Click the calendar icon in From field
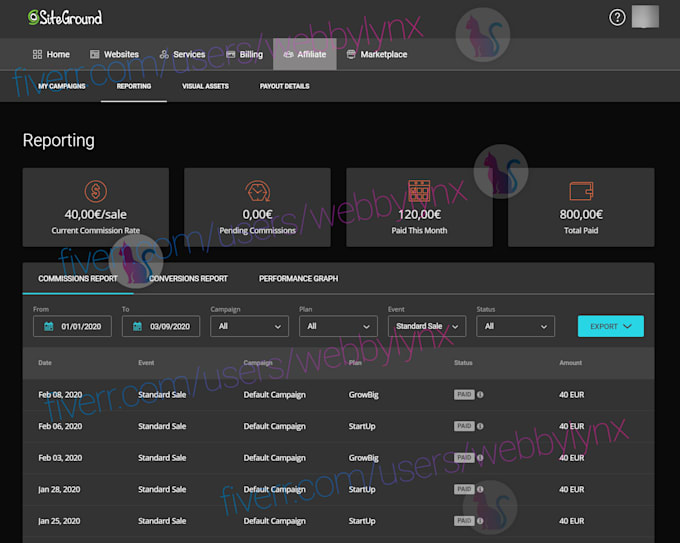Viewport: 680px width, 543px height. [x=49, y=326]
